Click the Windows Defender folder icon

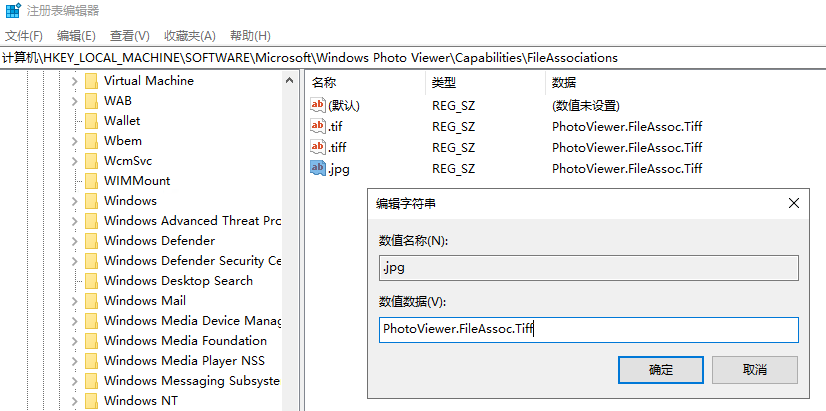(x=91, y=241)
